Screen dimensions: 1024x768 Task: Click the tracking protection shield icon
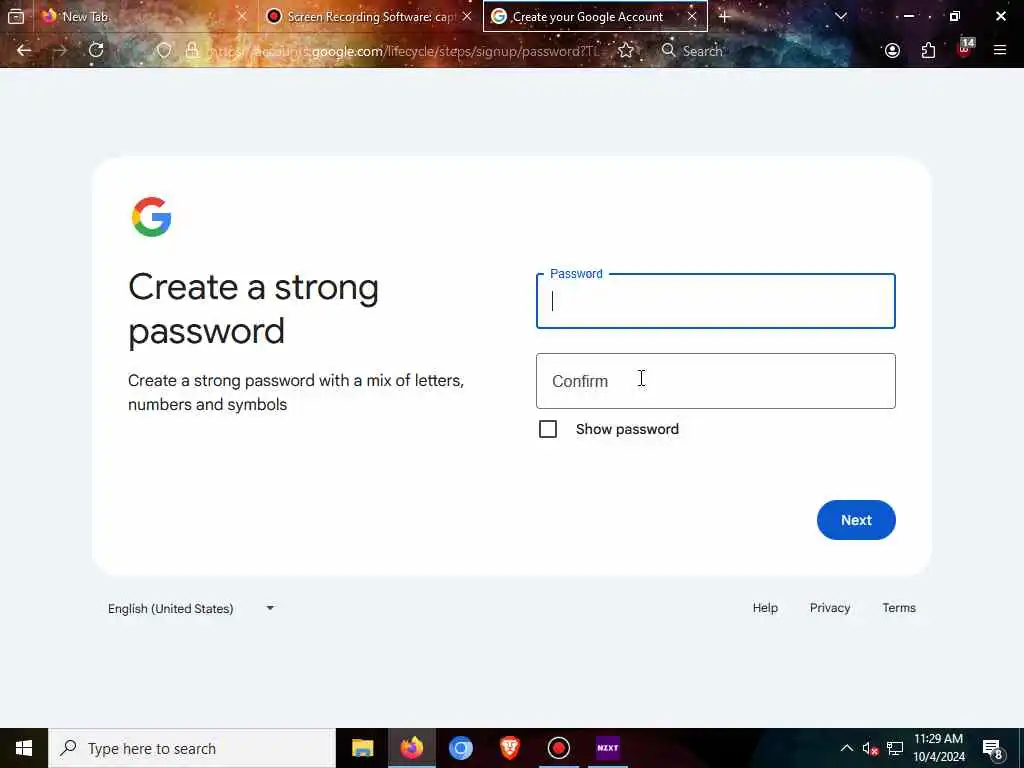(x=163, y=50)
